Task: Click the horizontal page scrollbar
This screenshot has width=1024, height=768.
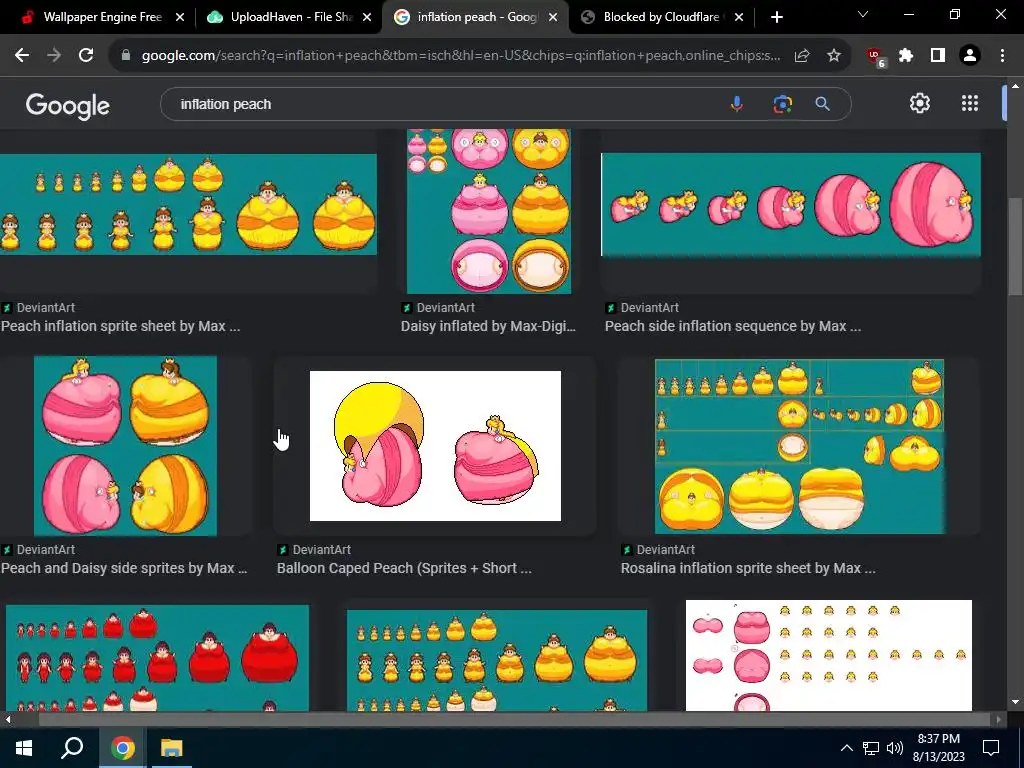Action: [x=515, y=720]
